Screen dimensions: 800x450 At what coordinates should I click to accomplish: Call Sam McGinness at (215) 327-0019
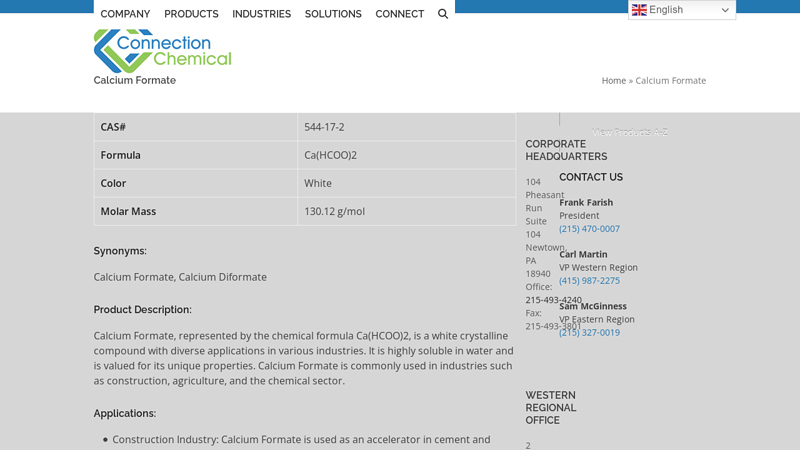click(x=589, y=333)
